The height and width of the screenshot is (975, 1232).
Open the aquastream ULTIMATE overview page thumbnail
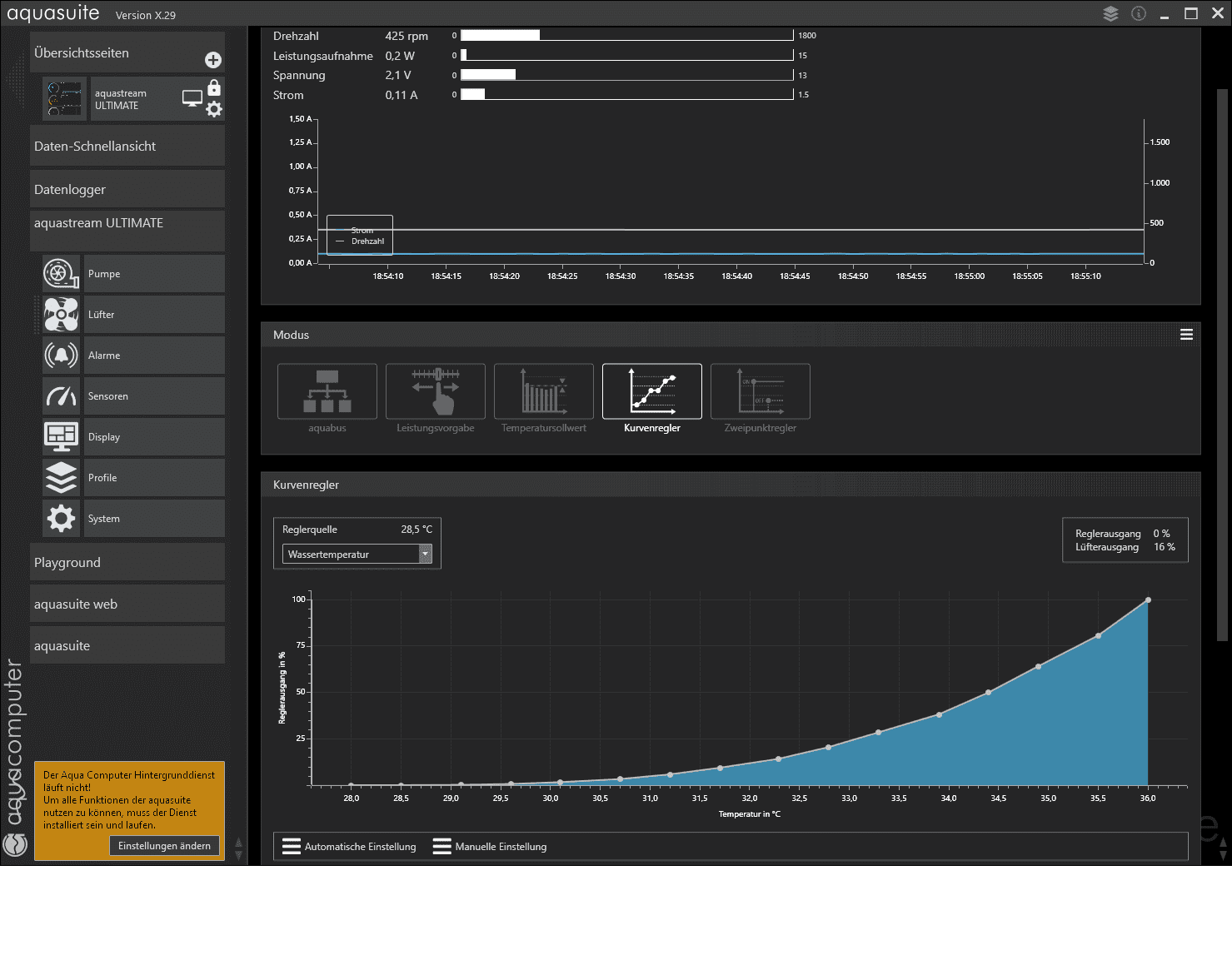click(65, 99)
